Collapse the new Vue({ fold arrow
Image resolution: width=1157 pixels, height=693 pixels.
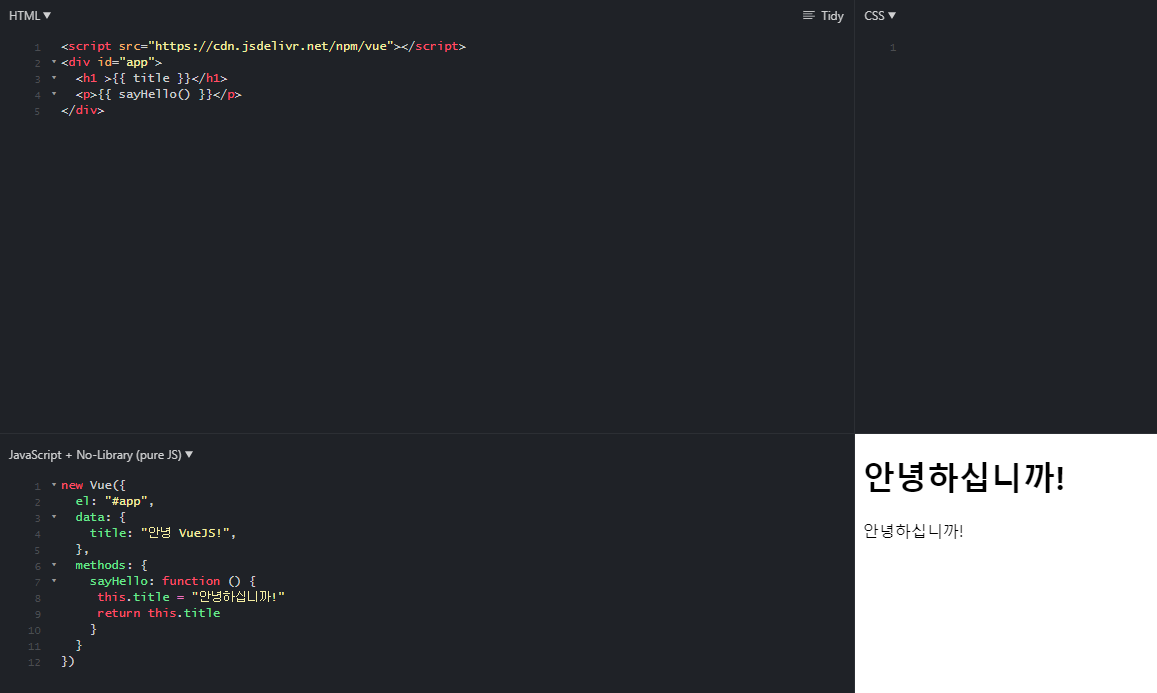pyautogui.click(x=54, y=485)
